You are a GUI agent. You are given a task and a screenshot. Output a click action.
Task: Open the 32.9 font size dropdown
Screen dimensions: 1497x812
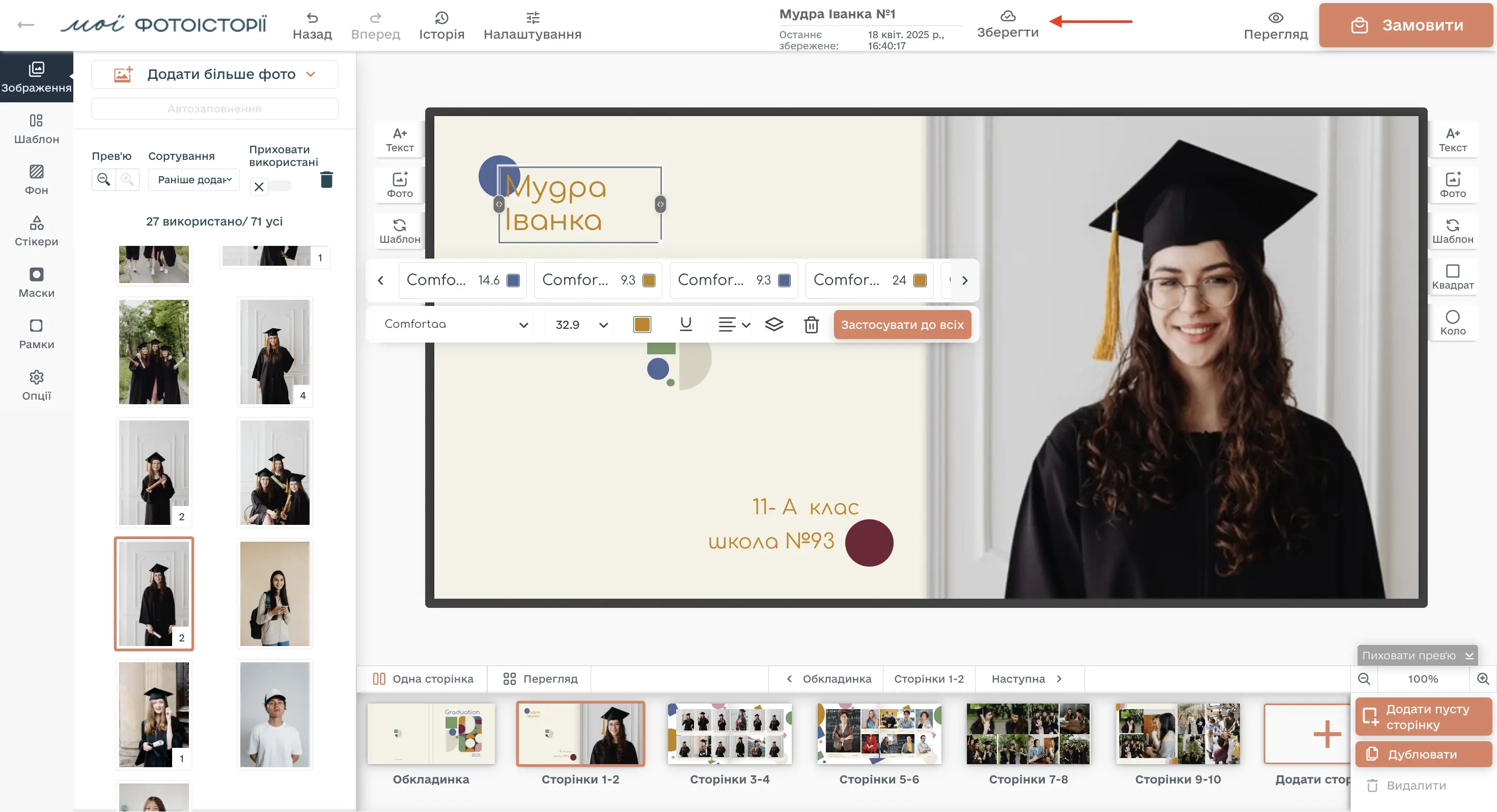(581, 325)
